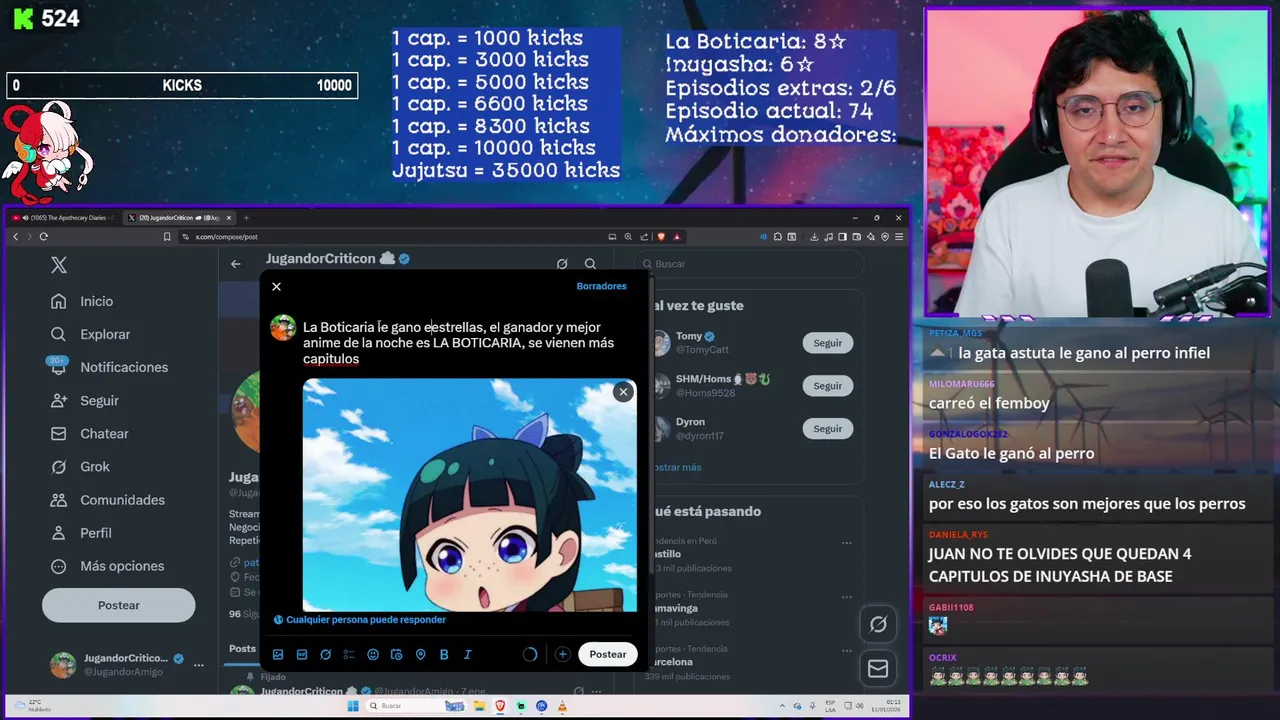Follow Tomy with the Seguir button
This screenshot has width=1280, height=720.
tap(827, 343)
